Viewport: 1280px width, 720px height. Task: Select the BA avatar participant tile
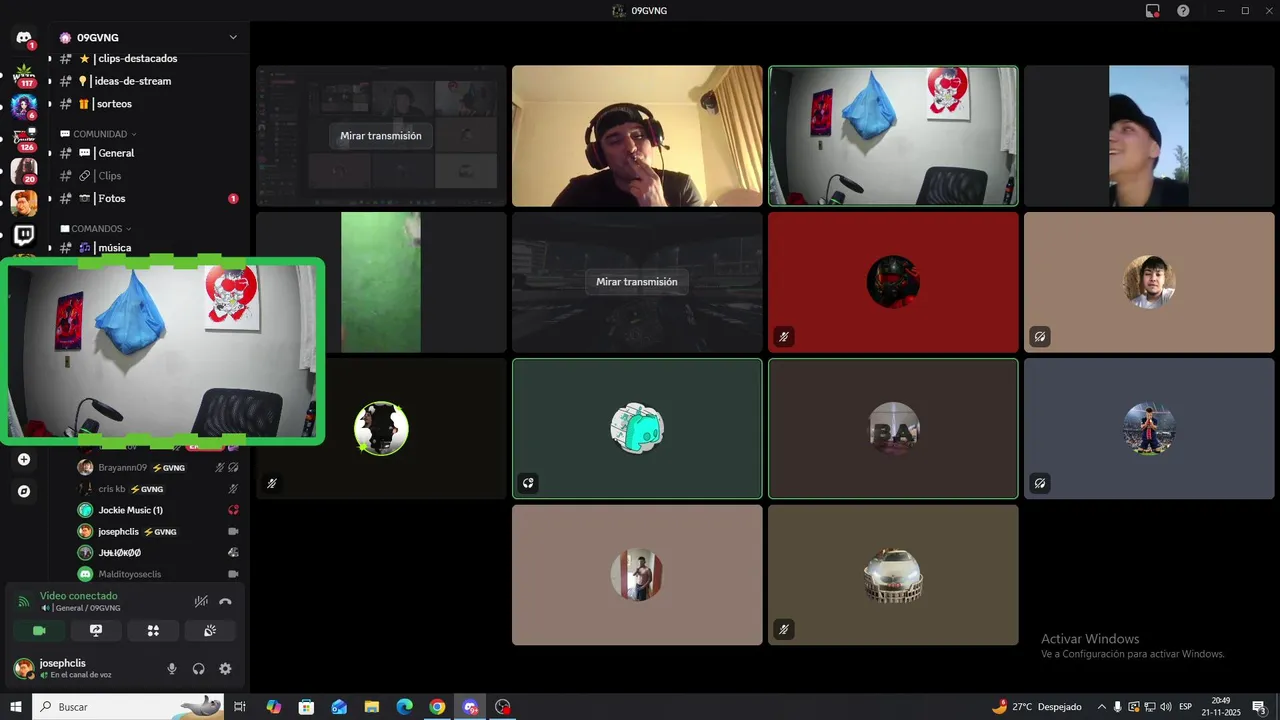tap(893, 428)
